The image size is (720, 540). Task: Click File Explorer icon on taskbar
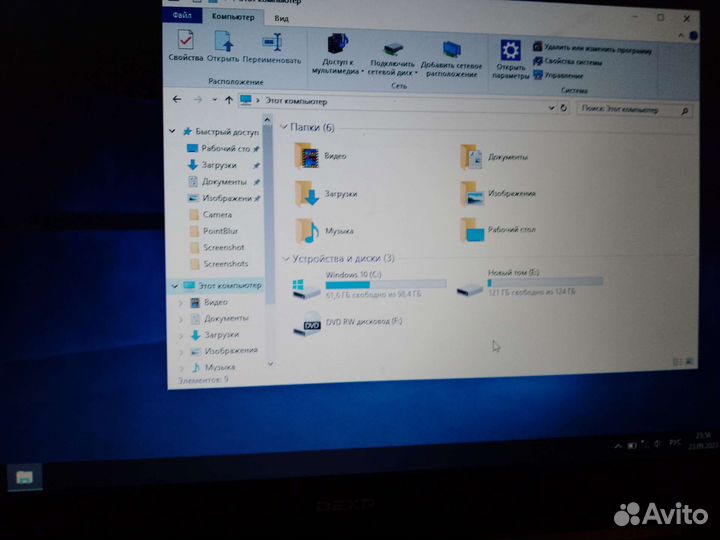(24, 477)
